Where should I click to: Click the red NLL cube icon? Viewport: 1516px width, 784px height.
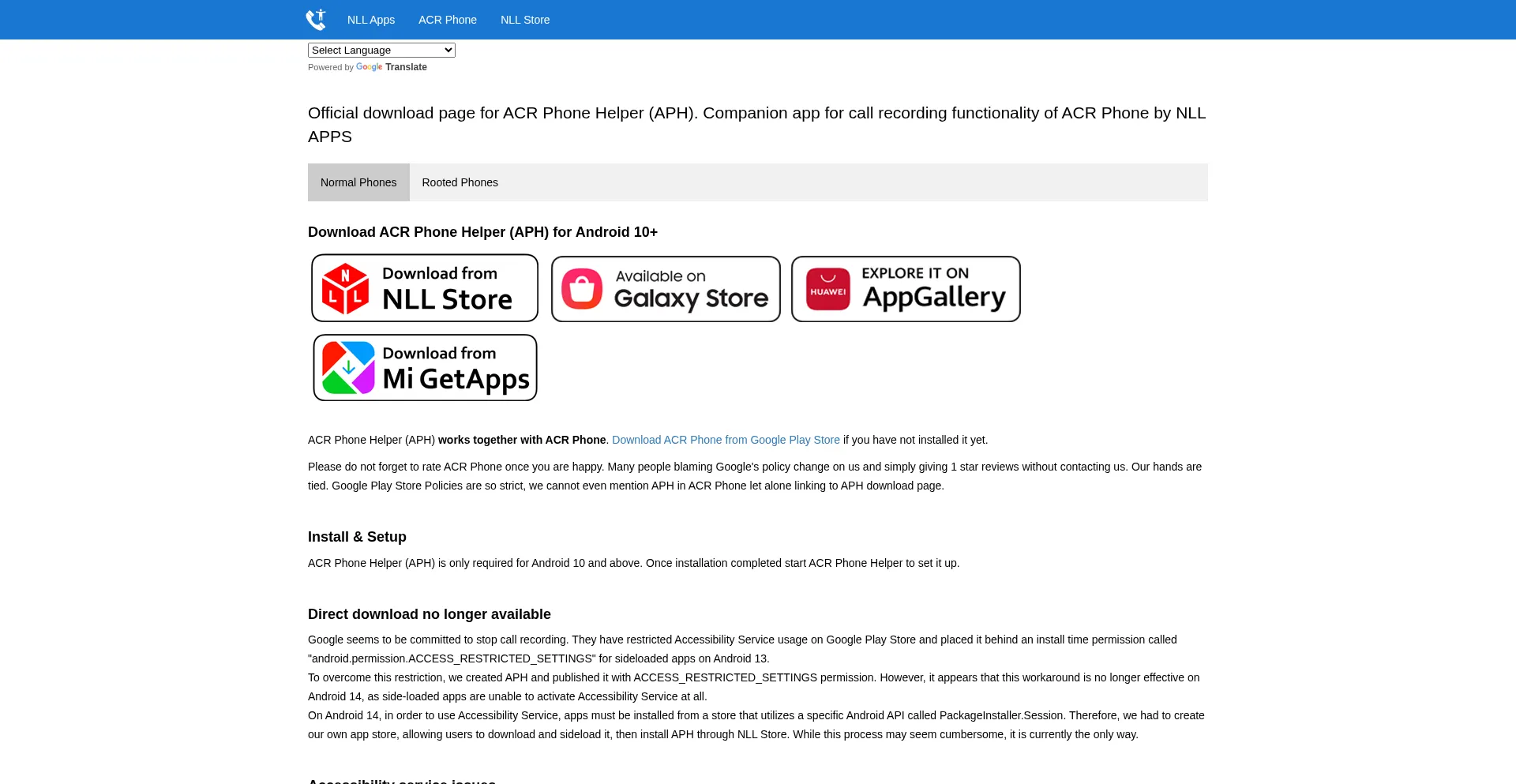click(345, 289)
